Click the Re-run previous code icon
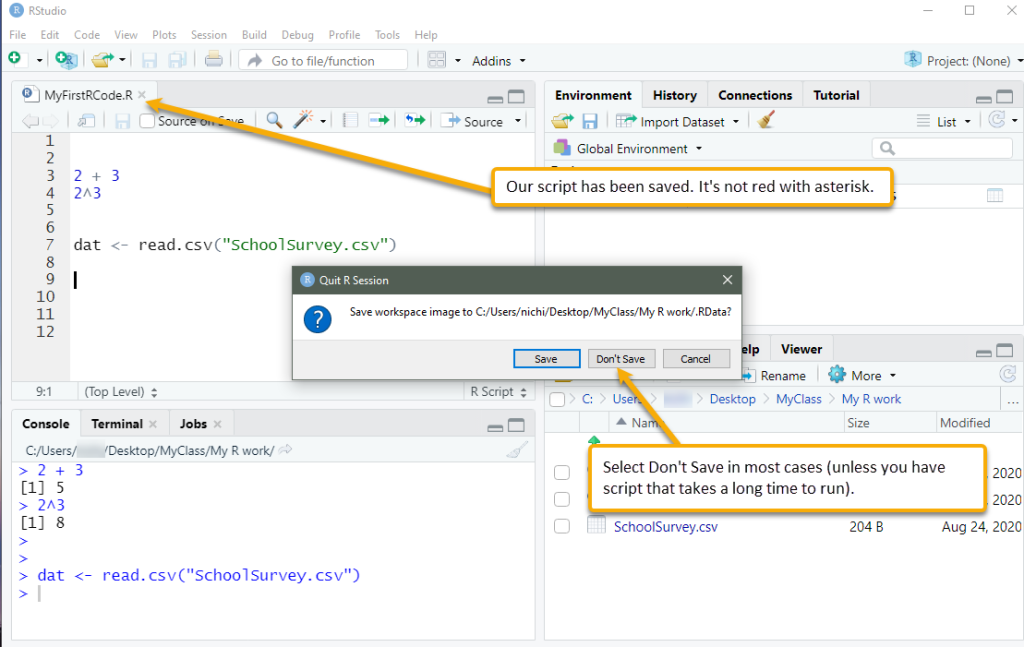The image size is (1024, 647). click(x=415, y=120)
